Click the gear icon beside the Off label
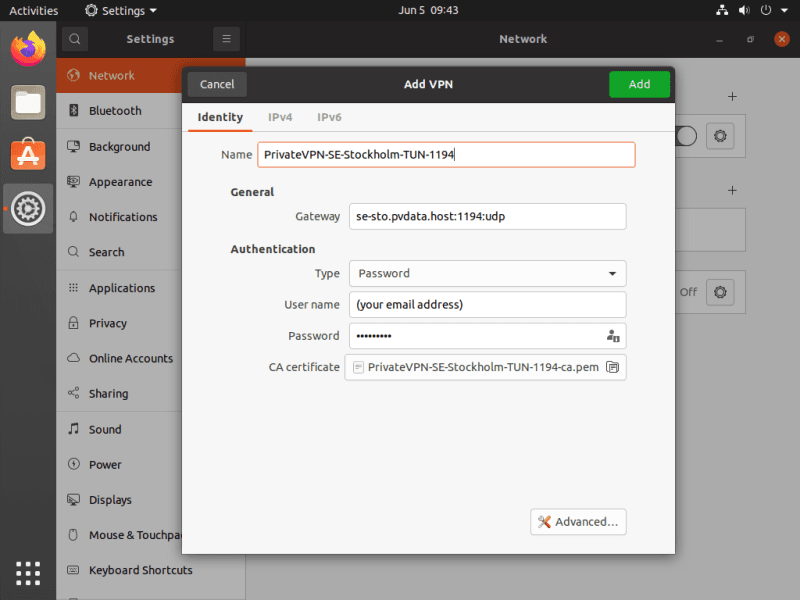 pos(720,292)
